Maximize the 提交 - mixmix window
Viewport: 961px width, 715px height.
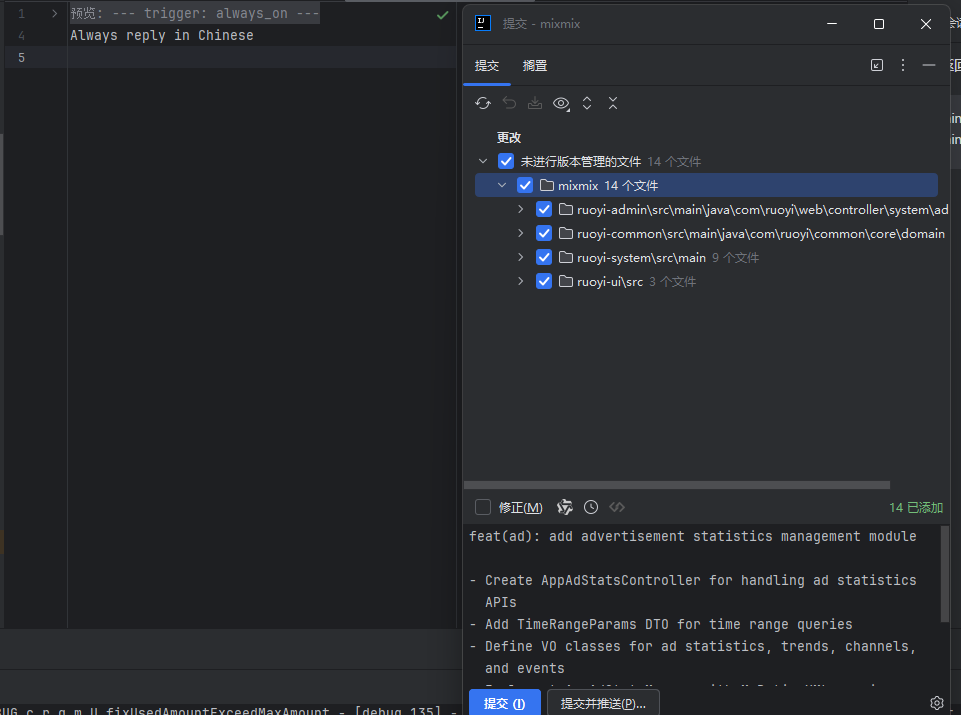click(x=878, y=23)
